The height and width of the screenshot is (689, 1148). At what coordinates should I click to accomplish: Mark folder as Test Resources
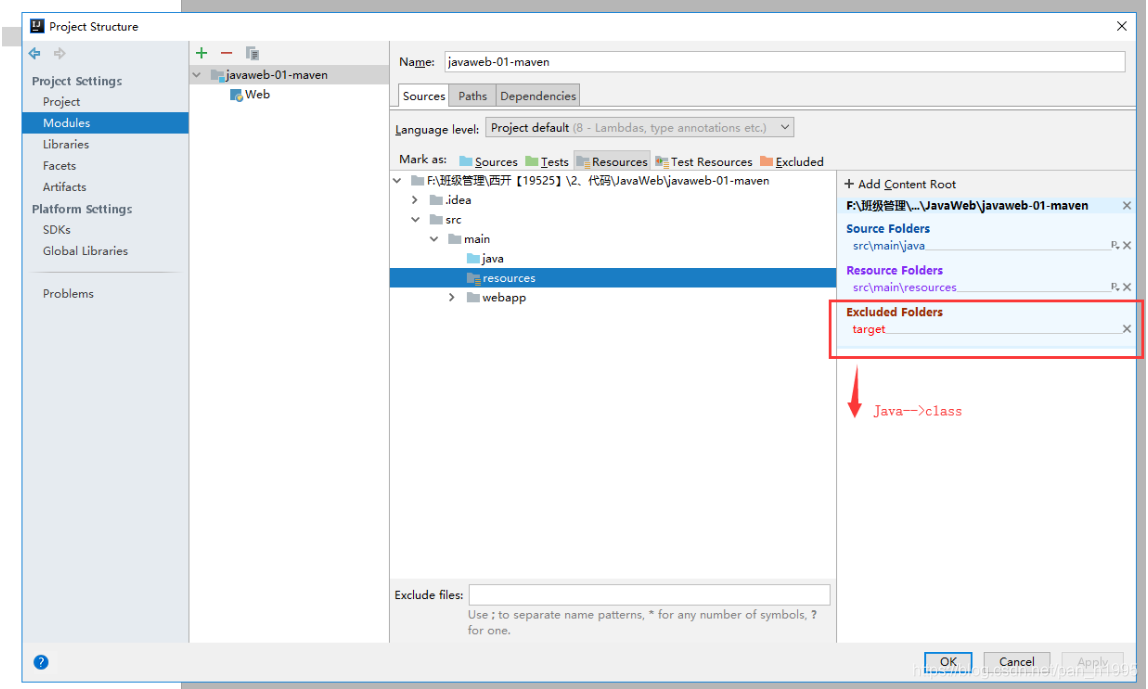click(704, 162)
